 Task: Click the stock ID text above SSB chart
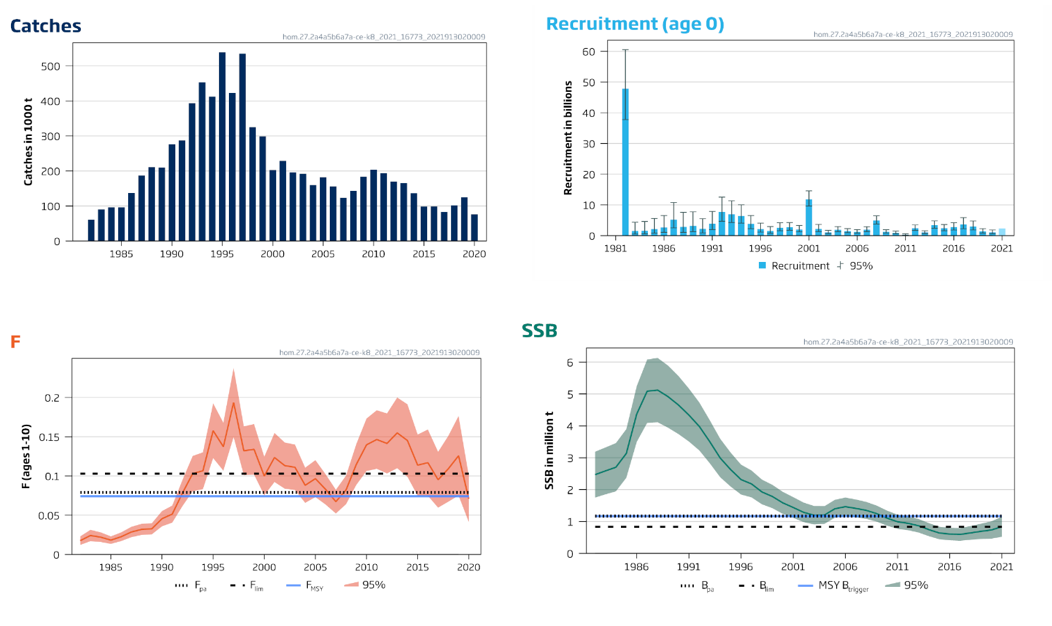(908, 342)
